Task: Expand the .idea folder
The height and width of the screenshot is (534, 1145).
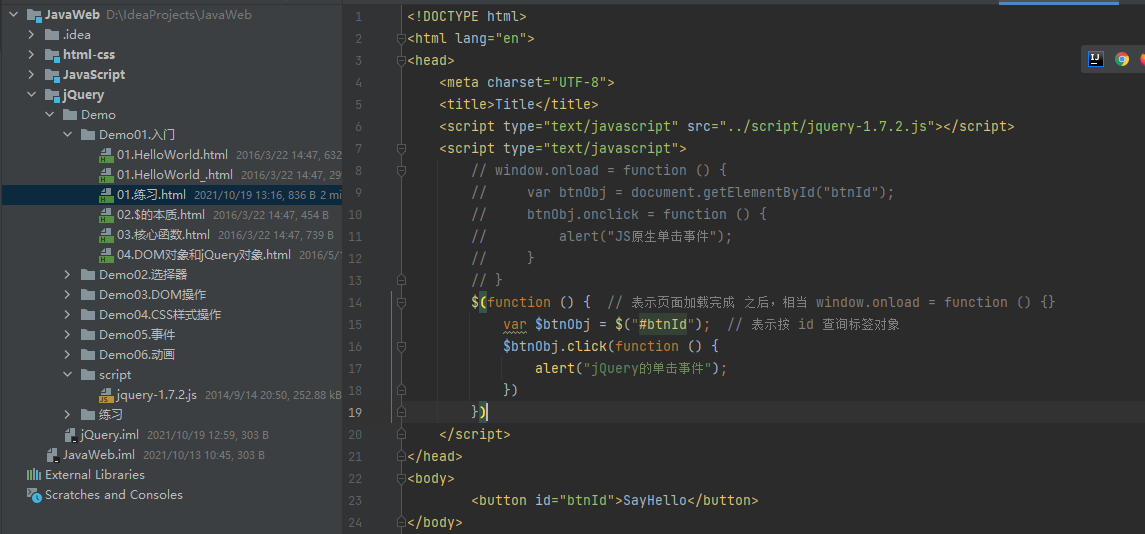Action: [31, 34]
